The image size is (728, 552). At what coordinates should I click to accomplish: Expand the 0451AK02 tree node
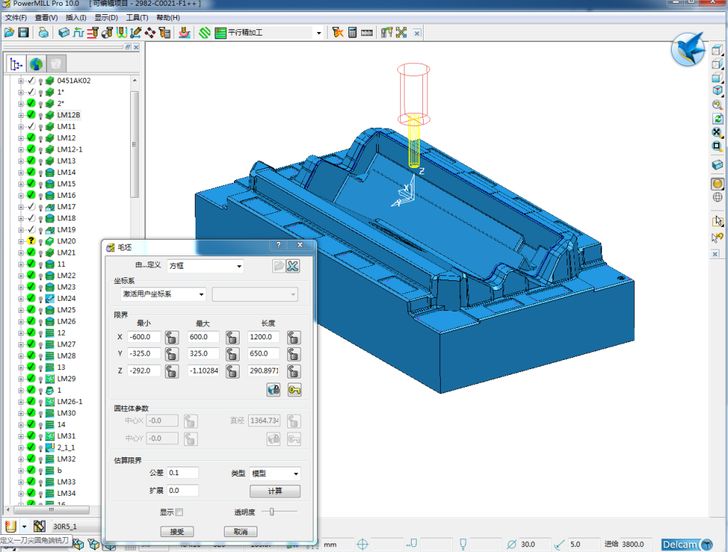[x=20, y=81]
